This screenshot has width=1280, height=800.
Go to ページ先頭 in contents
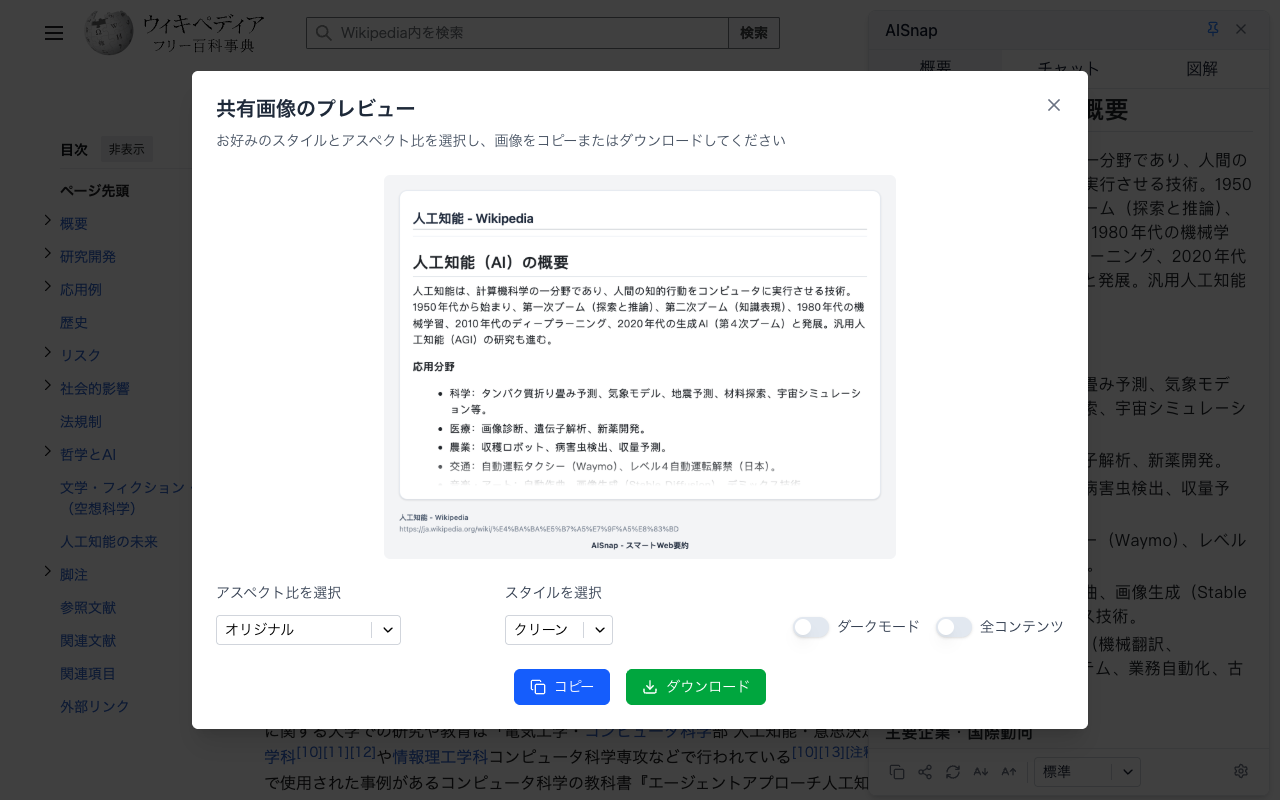click(x=95, y=191)
